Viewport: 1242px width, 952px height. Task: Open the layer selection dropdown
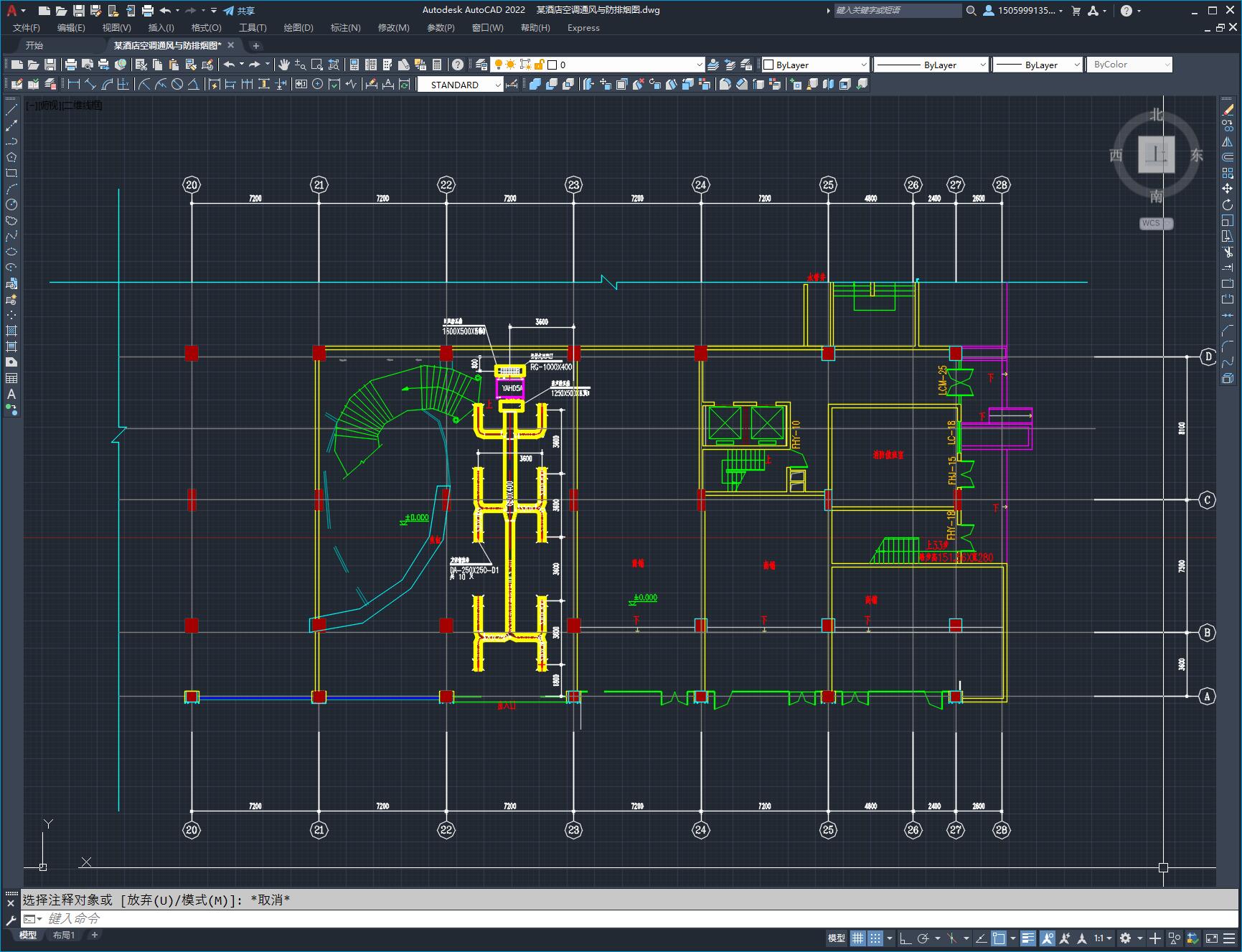coord(700,65)
